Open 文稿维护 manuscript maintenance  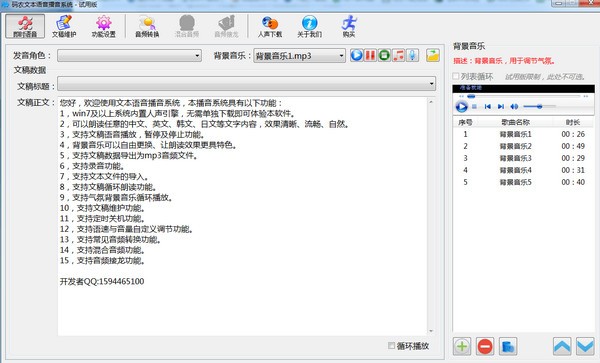(x=64, y=26)
